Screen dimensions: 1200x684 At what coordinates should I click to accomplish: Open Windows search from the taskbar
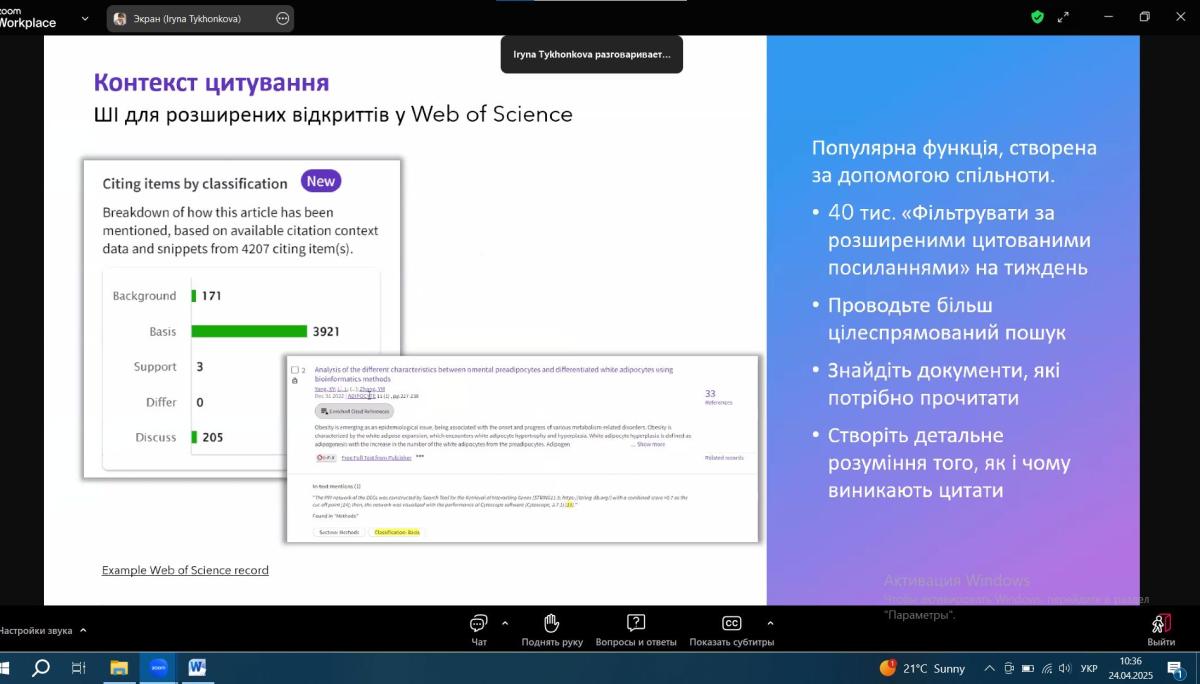(41, 667)
